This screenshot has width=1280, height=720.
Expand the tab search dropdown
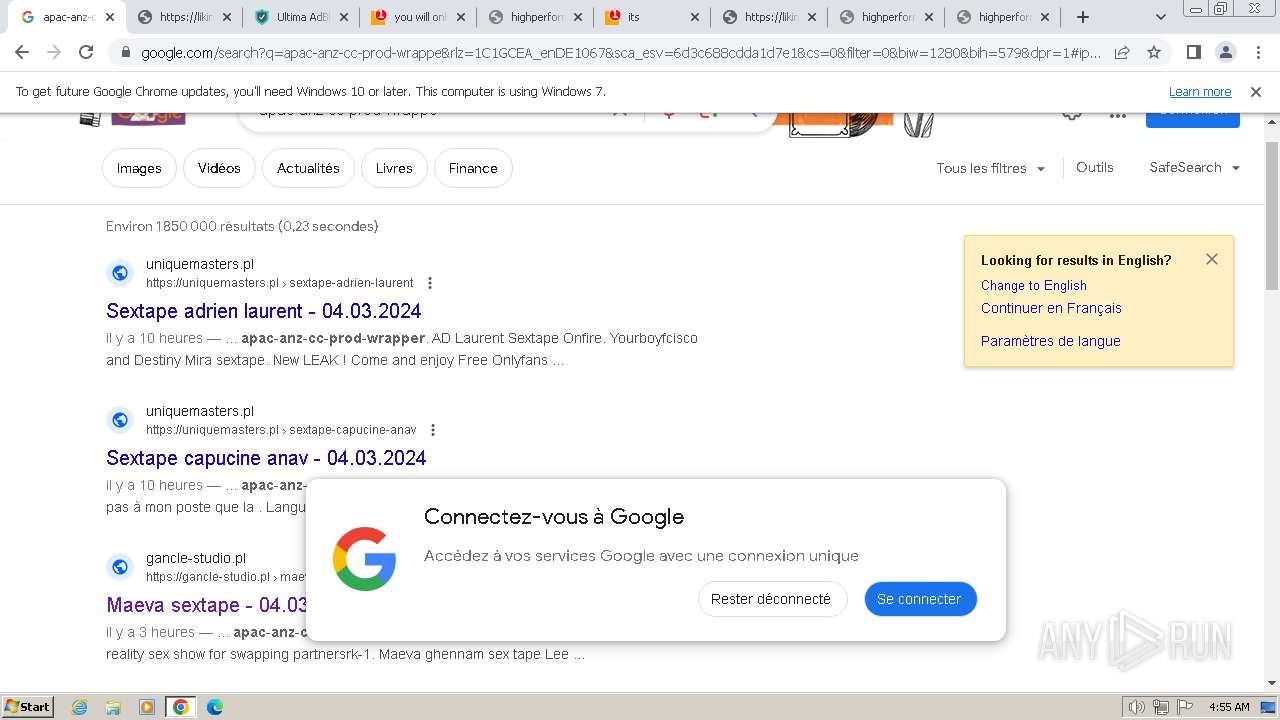pos(1160,17)
